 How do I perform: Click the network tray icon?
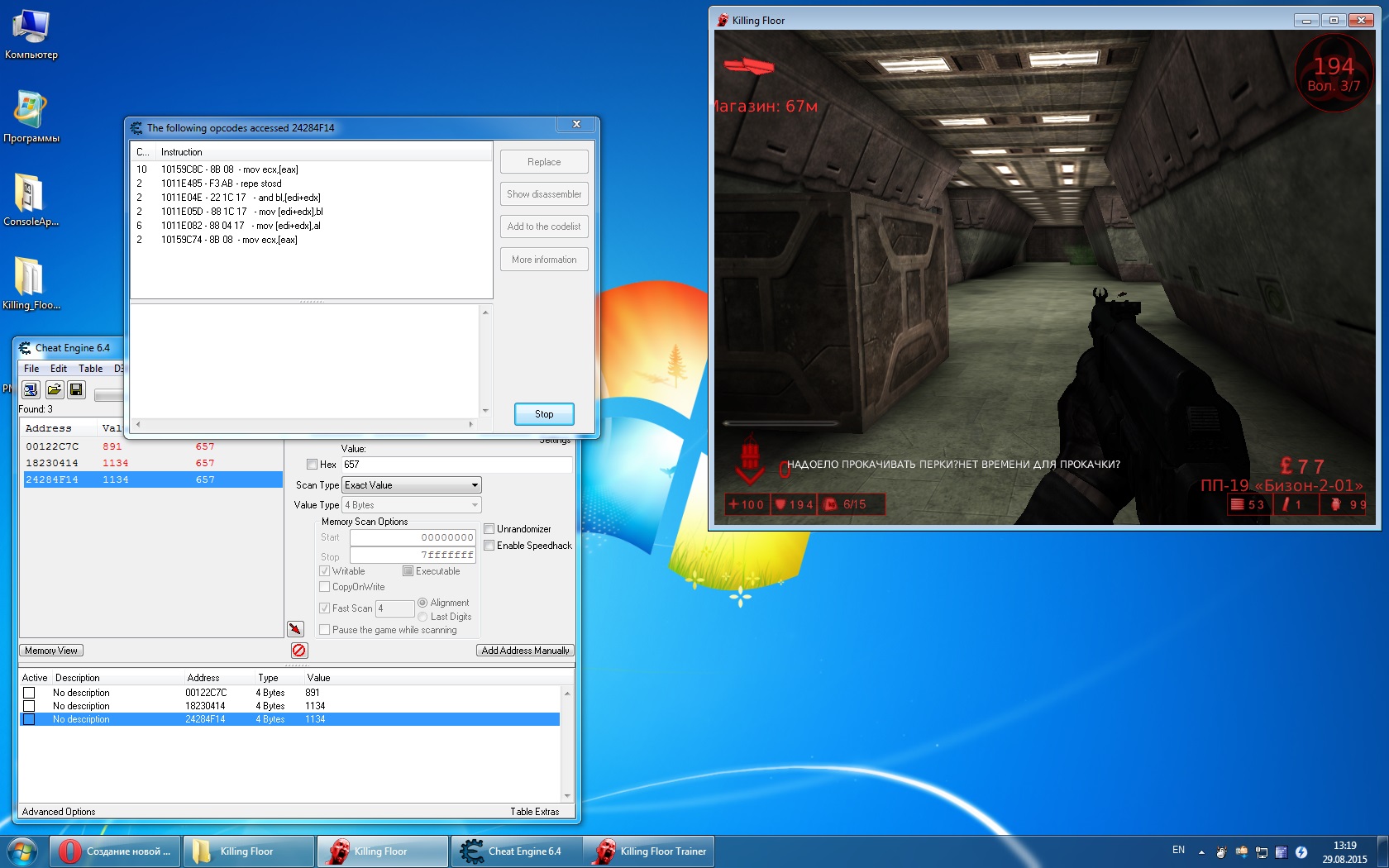point(1262,851)
